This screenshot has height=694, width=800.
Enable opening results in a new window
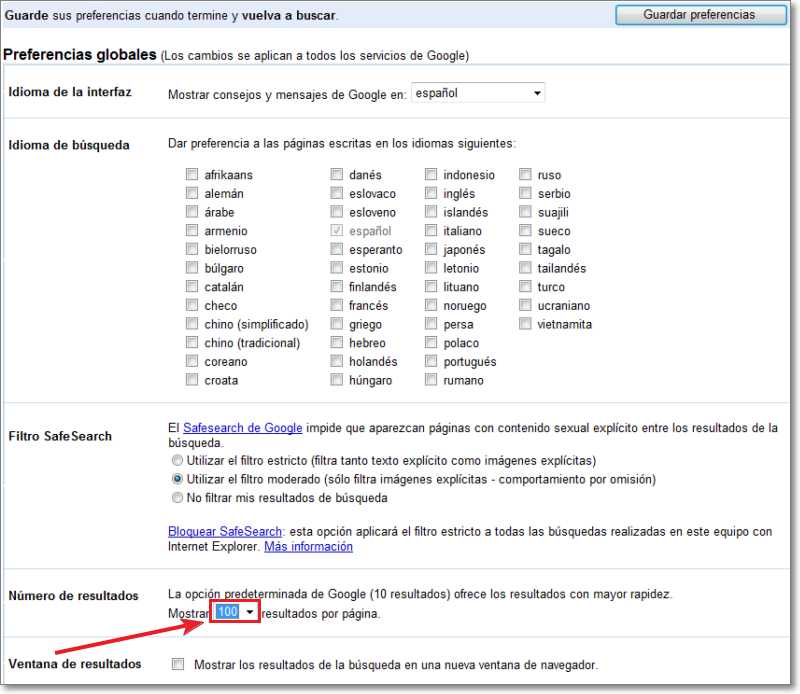[178, 664]
